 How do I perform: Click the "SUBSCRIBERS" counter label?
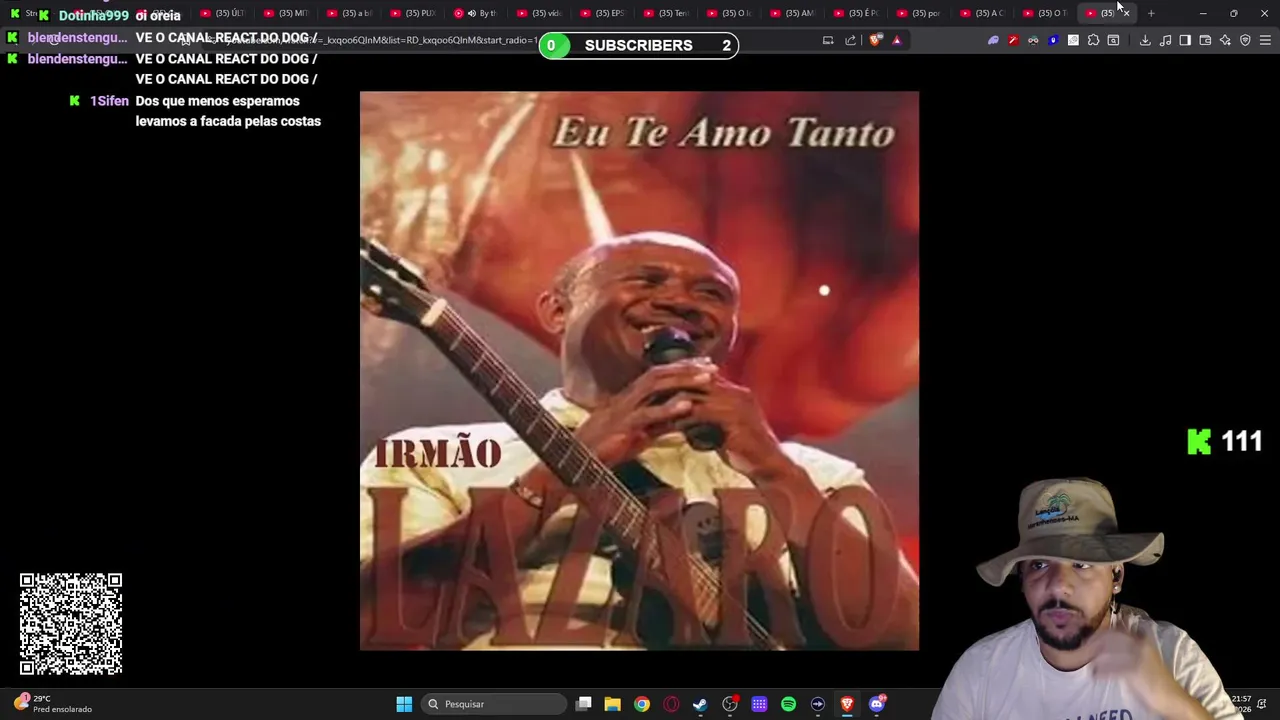638,45
